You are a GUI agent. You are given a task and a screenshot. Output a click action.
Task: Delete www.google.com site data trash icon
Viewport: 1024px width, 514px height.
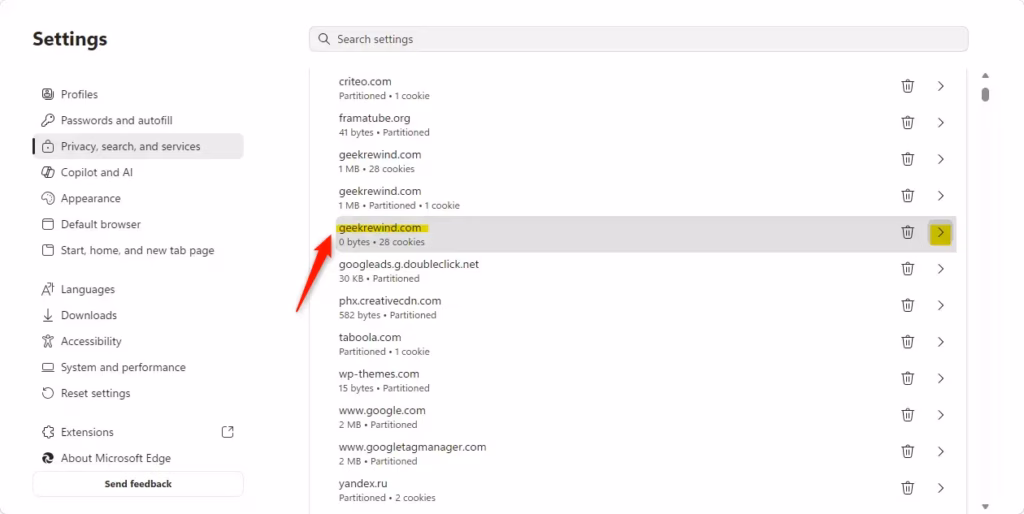(x=907, y=415)
